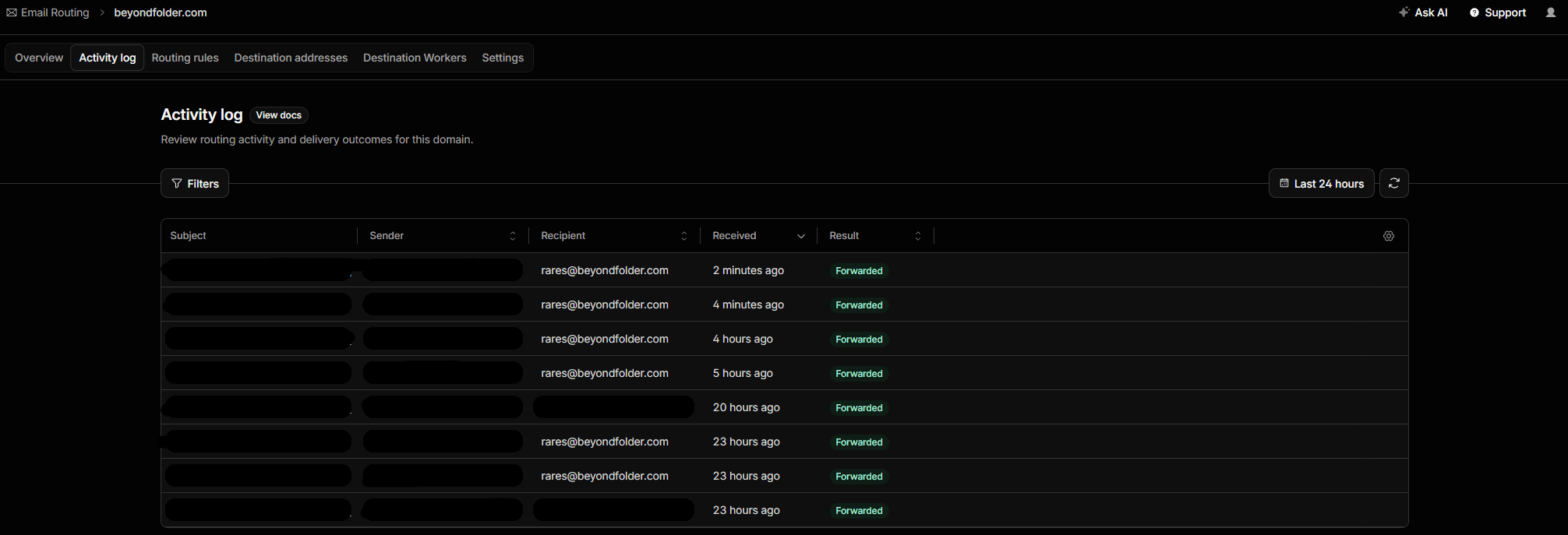Click the View docs button

[279, 115]
